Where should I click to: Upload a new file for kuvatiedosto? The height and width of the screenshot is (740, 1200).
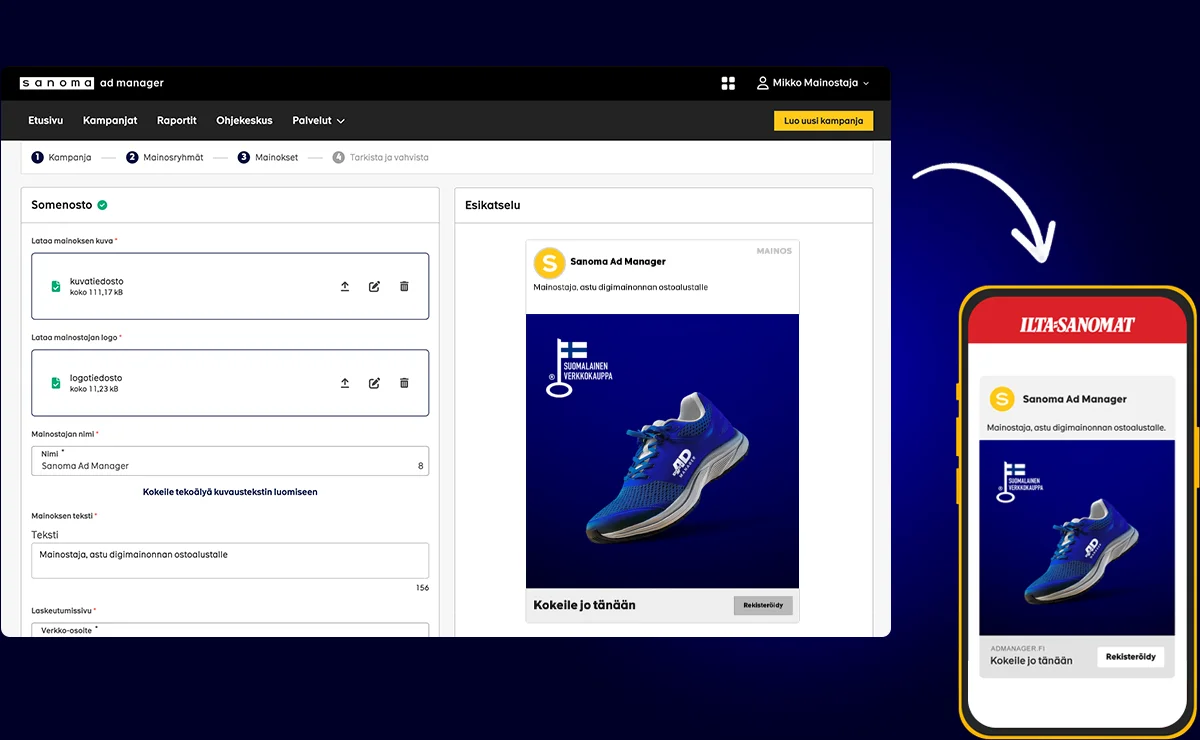pyautogui.click(x=345, y=286)
